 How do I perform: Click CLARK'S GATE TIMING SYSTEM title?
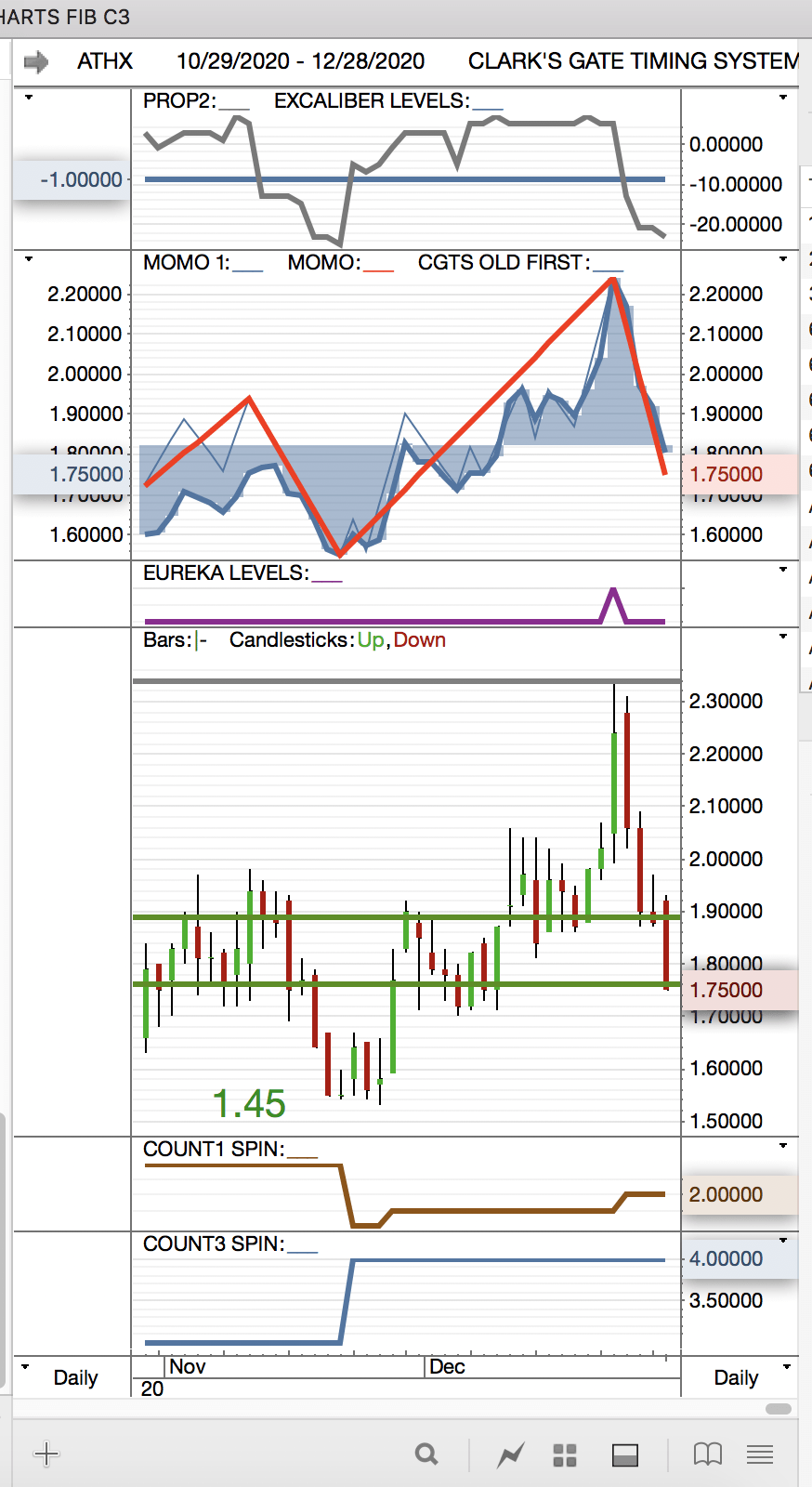(x=633, y=61)
